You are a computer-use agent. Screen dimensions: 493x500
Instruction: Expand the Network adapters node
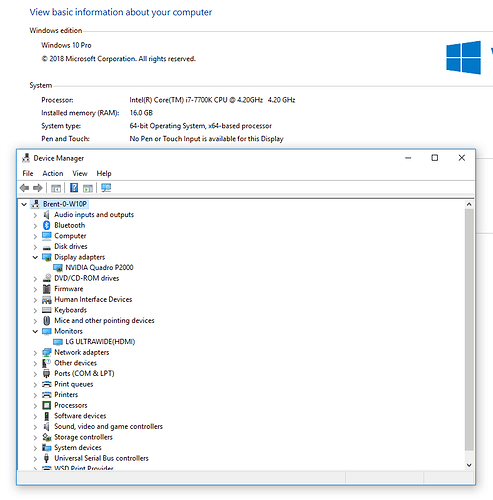click(x=35, y=353)
